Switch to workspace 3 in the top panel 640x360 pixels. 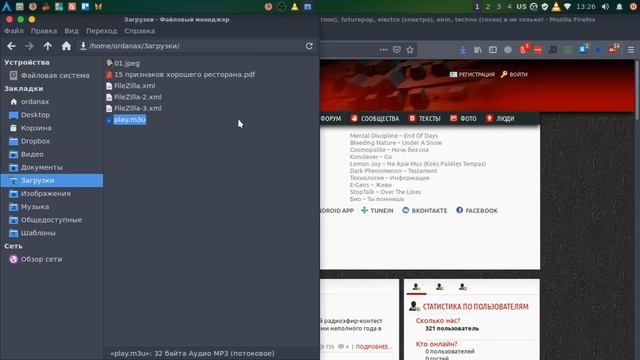pyautogui.click(x=499, y=7)
